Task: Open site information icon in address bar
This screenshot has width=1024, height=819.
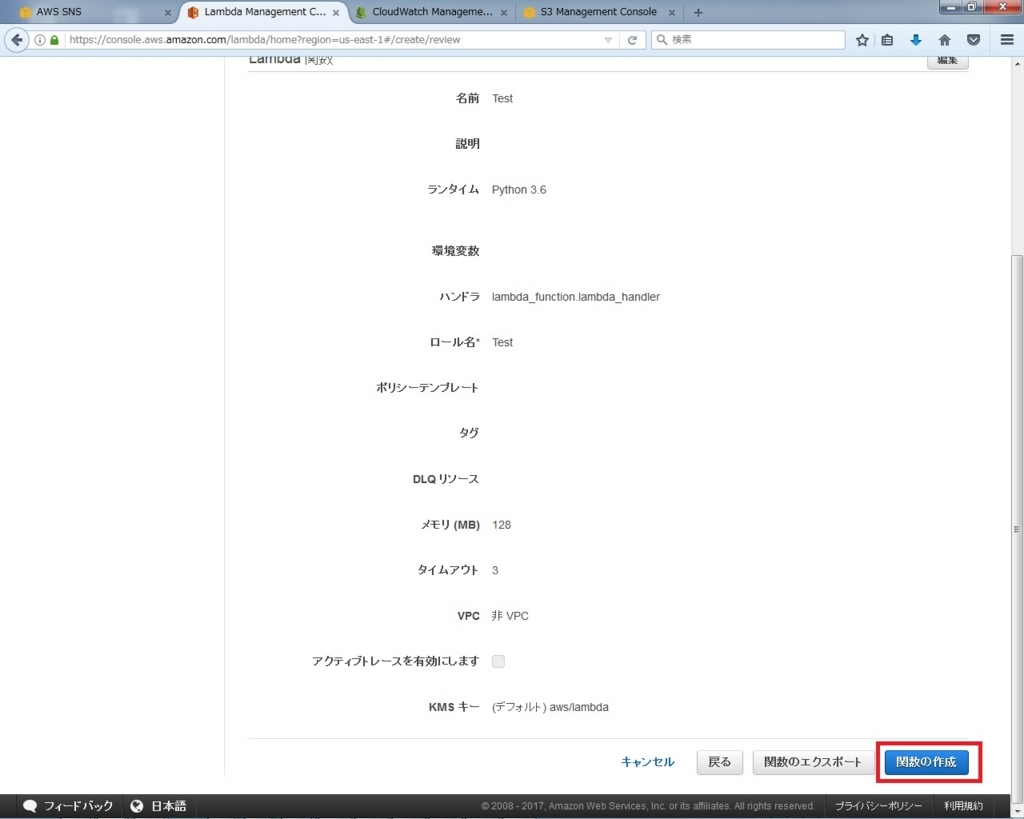Action: (40, 40)
